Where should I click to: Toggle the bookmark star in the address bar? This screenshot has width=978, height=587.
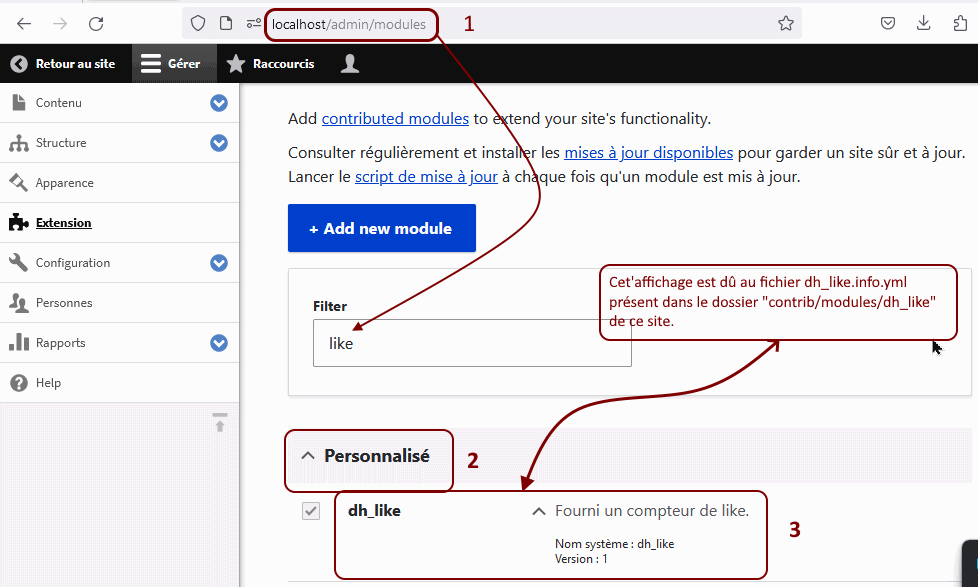click(786, 23)
